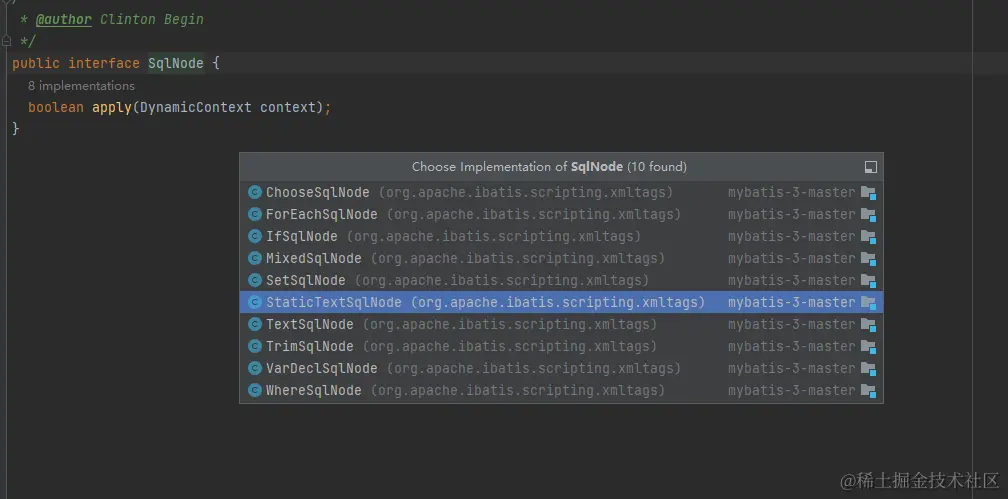Select VarDeclSqlNode implementation

[561, 368]
